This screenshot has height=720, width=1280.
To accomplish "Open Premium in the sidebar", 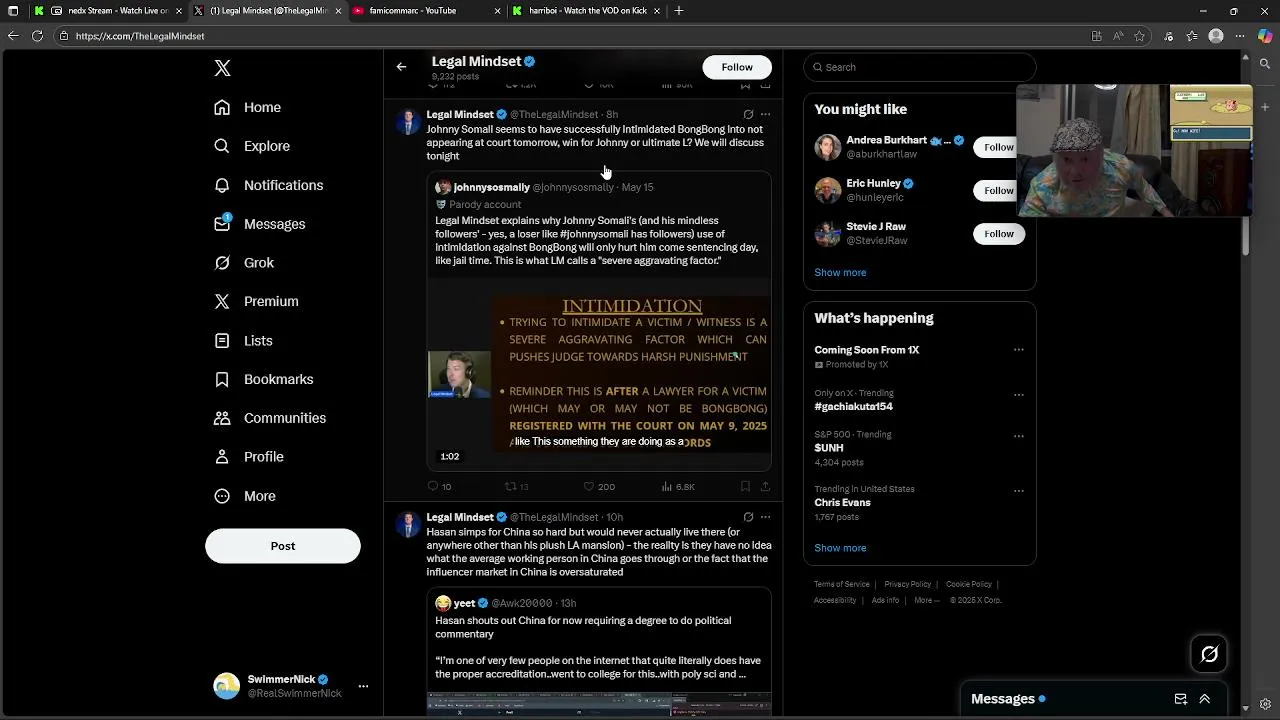I will (256, 301).
